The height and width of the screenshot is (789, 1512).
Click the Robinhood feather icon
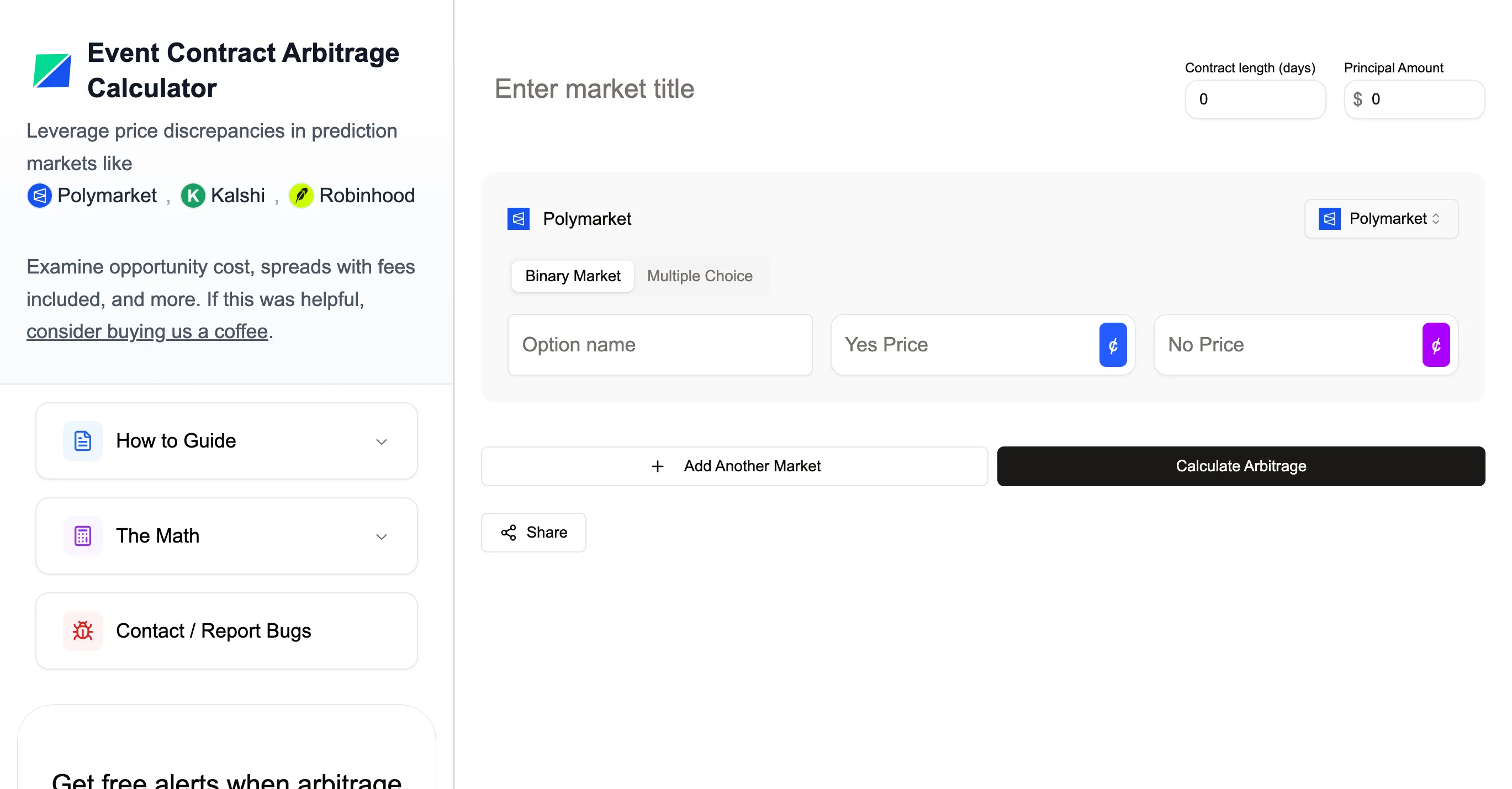coord(301,196)
